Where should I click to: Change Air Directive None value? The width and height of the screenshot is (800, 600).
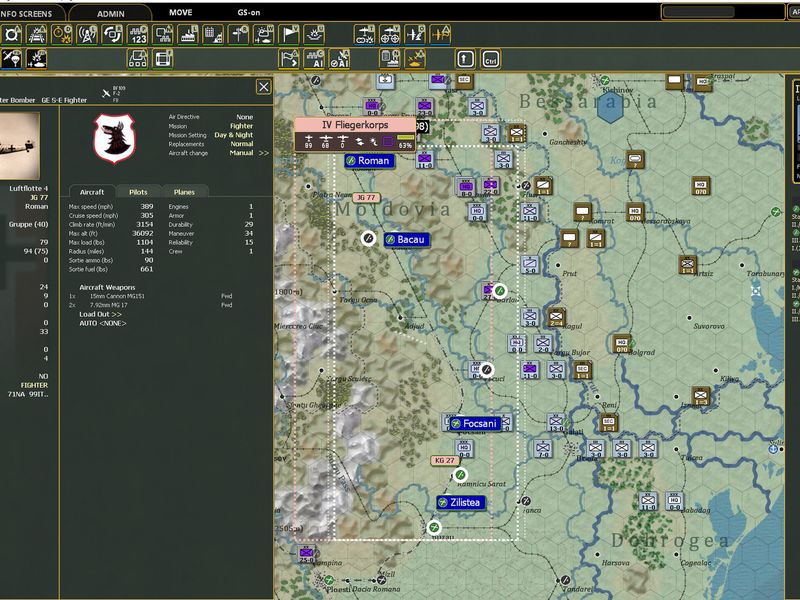(x=244, y=117)
